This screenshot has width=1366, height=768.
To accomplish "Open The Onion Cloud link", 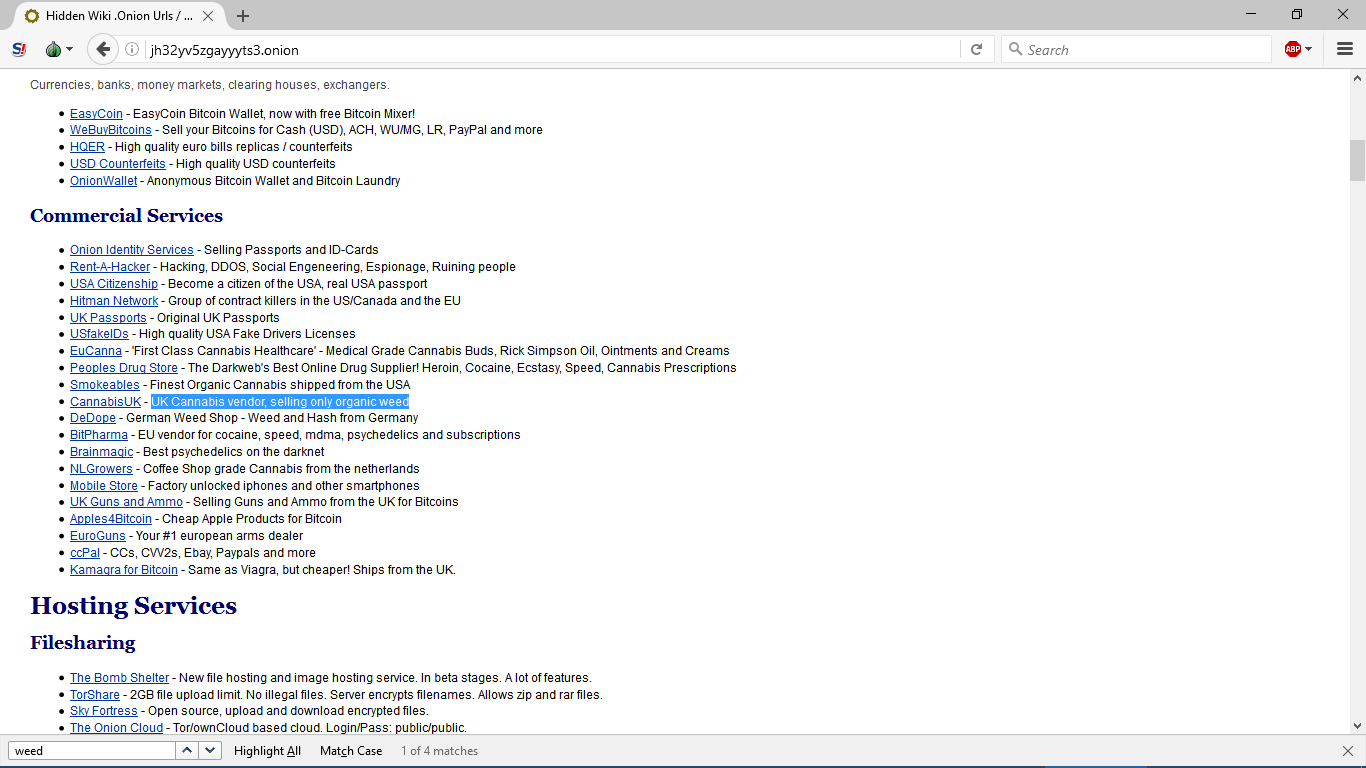I will [x=116, y=728].
